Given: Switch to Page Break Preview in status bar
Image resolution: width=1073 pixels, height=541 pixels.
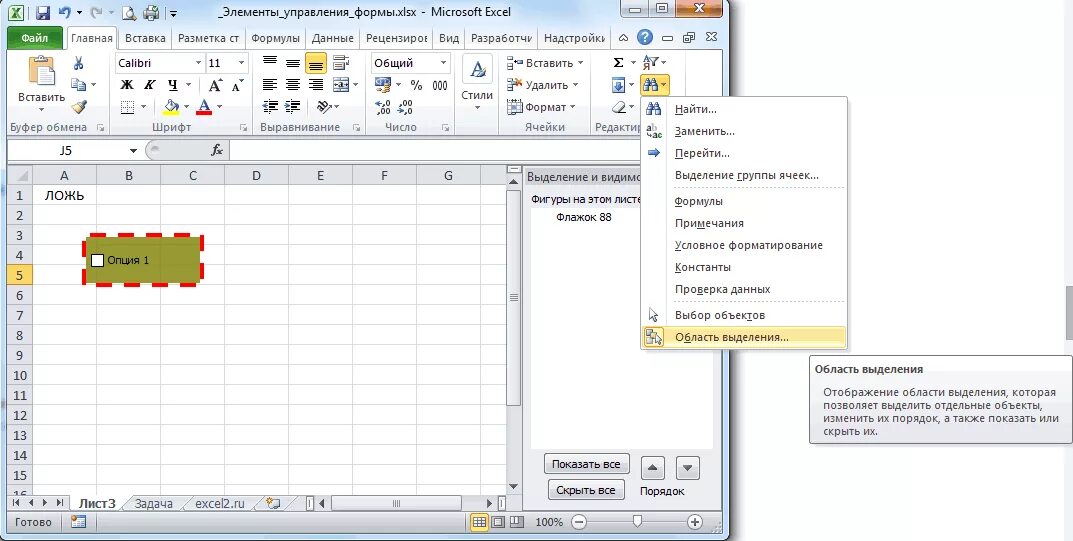Looking at the screenshot, I should point(517,522).
